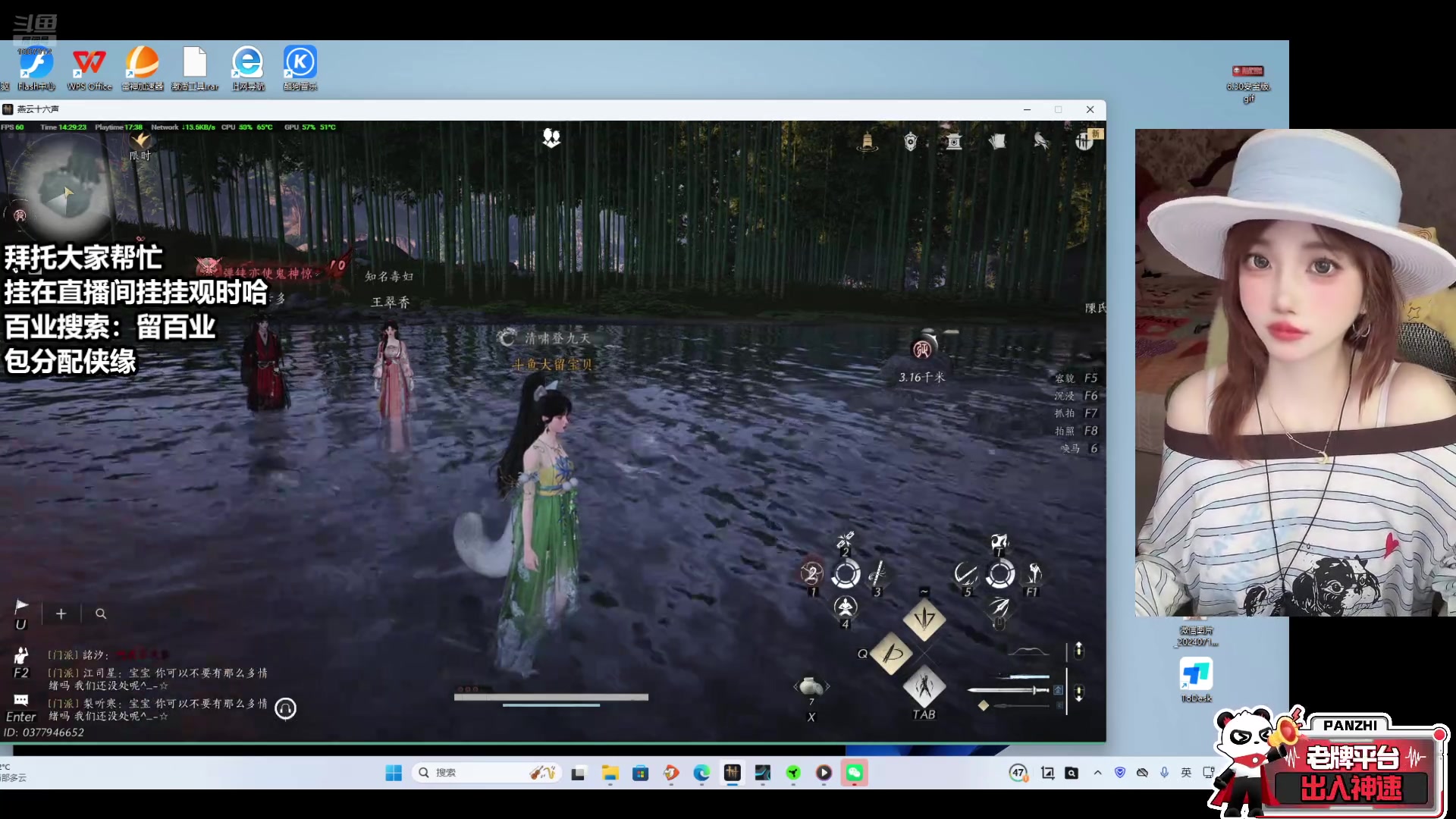Open File Explorer from taskbar

610,773
